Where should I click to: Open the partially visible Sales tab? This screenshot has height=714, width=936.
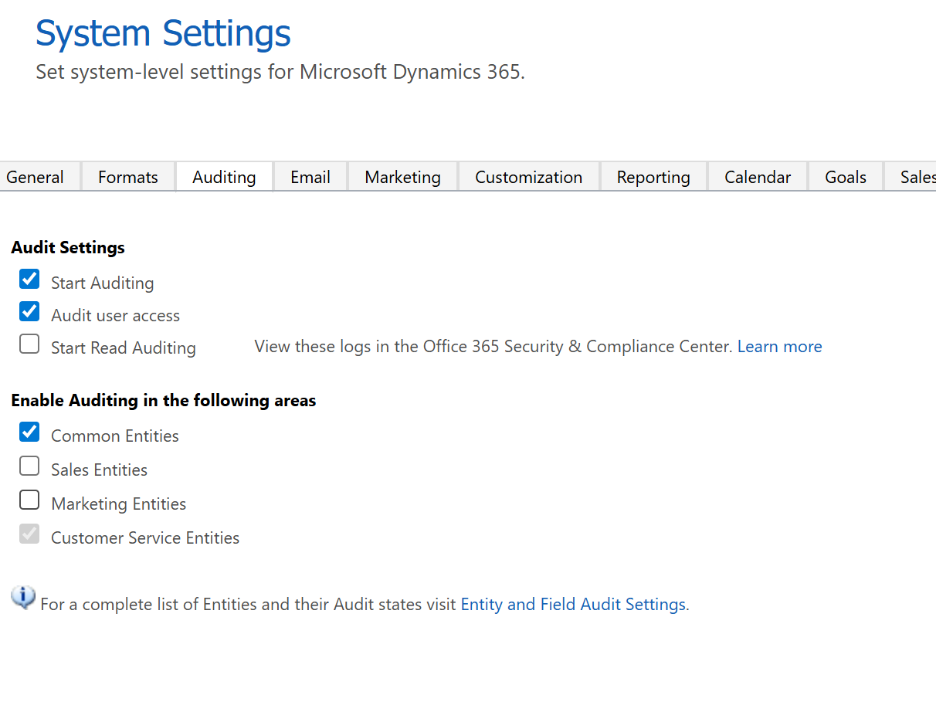click(916, 177)
